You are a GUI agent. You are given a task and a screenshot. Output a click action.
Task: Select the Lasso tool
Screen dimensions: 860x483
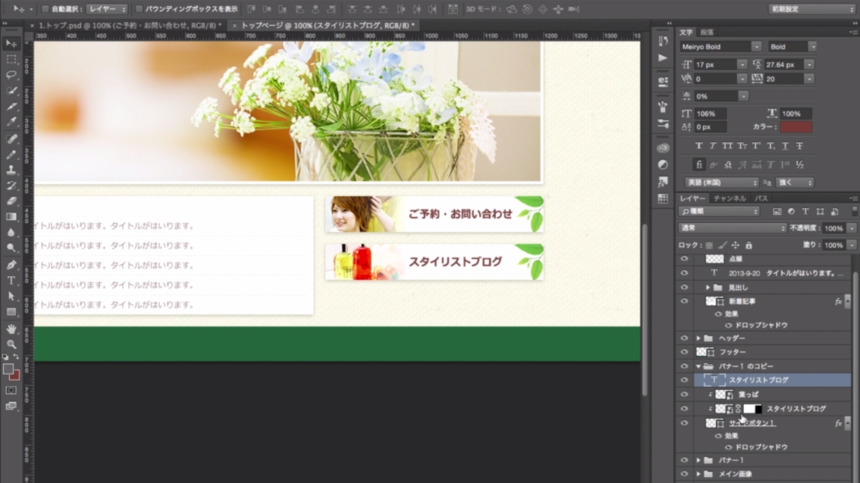[11, 74]
